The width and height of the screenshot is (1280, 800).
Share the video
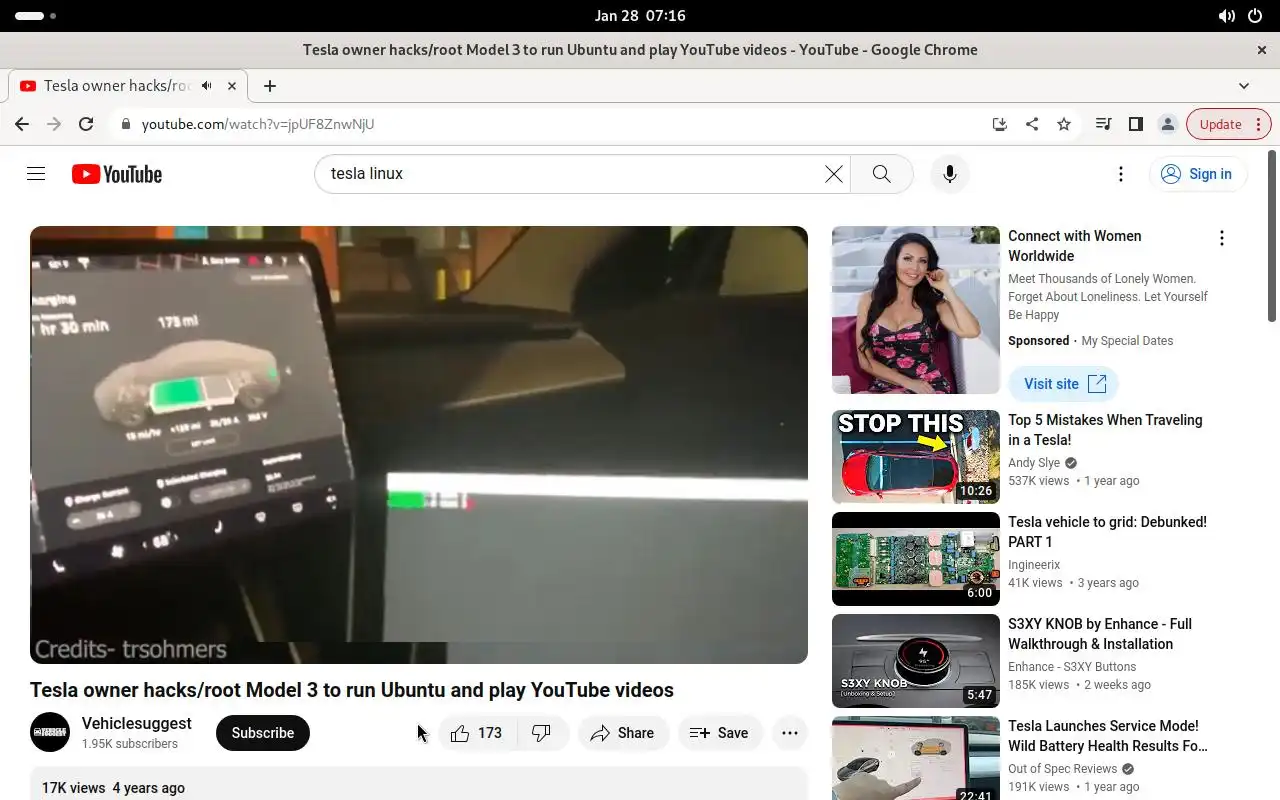pyautogui.click(x=623, y=733)
